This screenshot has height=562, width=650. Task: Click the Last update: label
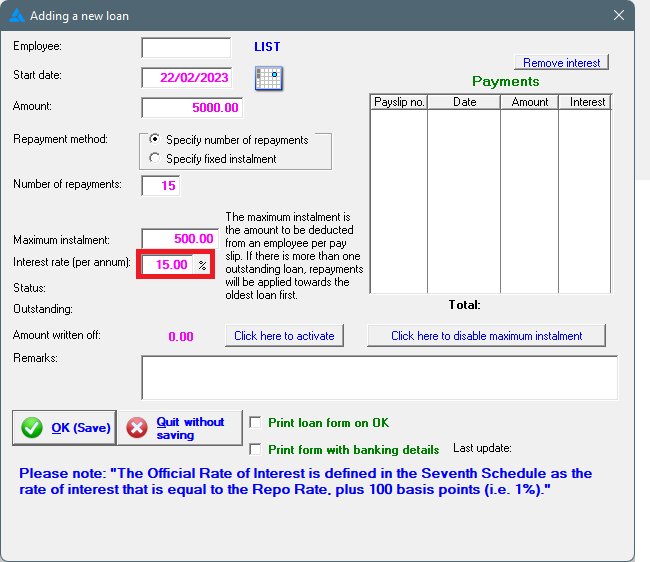click(482, 448)
